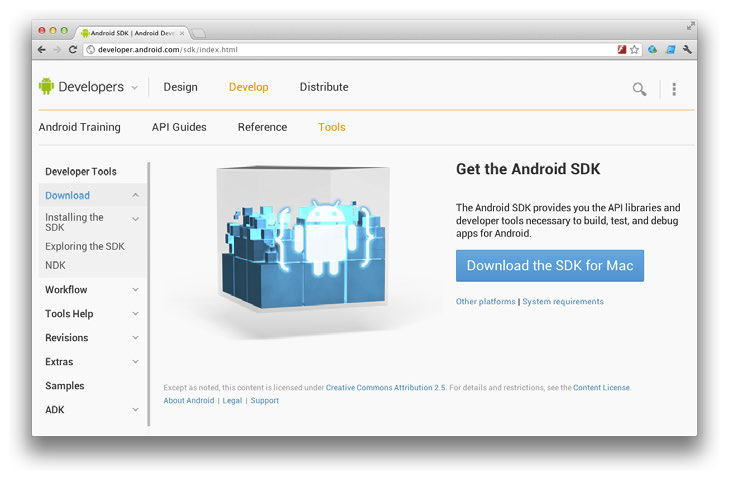The width and height of the screenshot is (729, 480).
Task: Expand the Tools Help sidebar section
Action: coord(136,314)
